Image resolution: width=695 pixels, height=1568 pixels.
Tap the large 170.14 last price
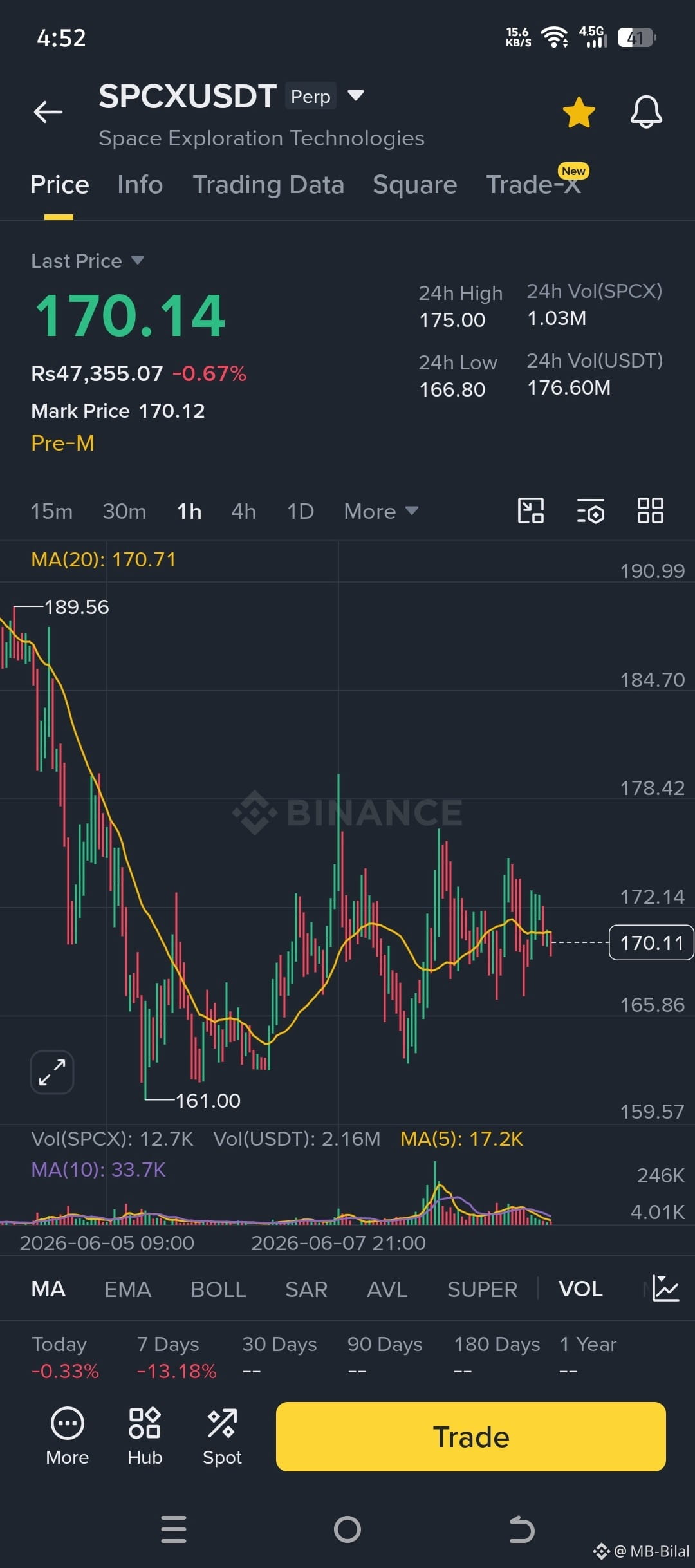(x=130, y=316)
